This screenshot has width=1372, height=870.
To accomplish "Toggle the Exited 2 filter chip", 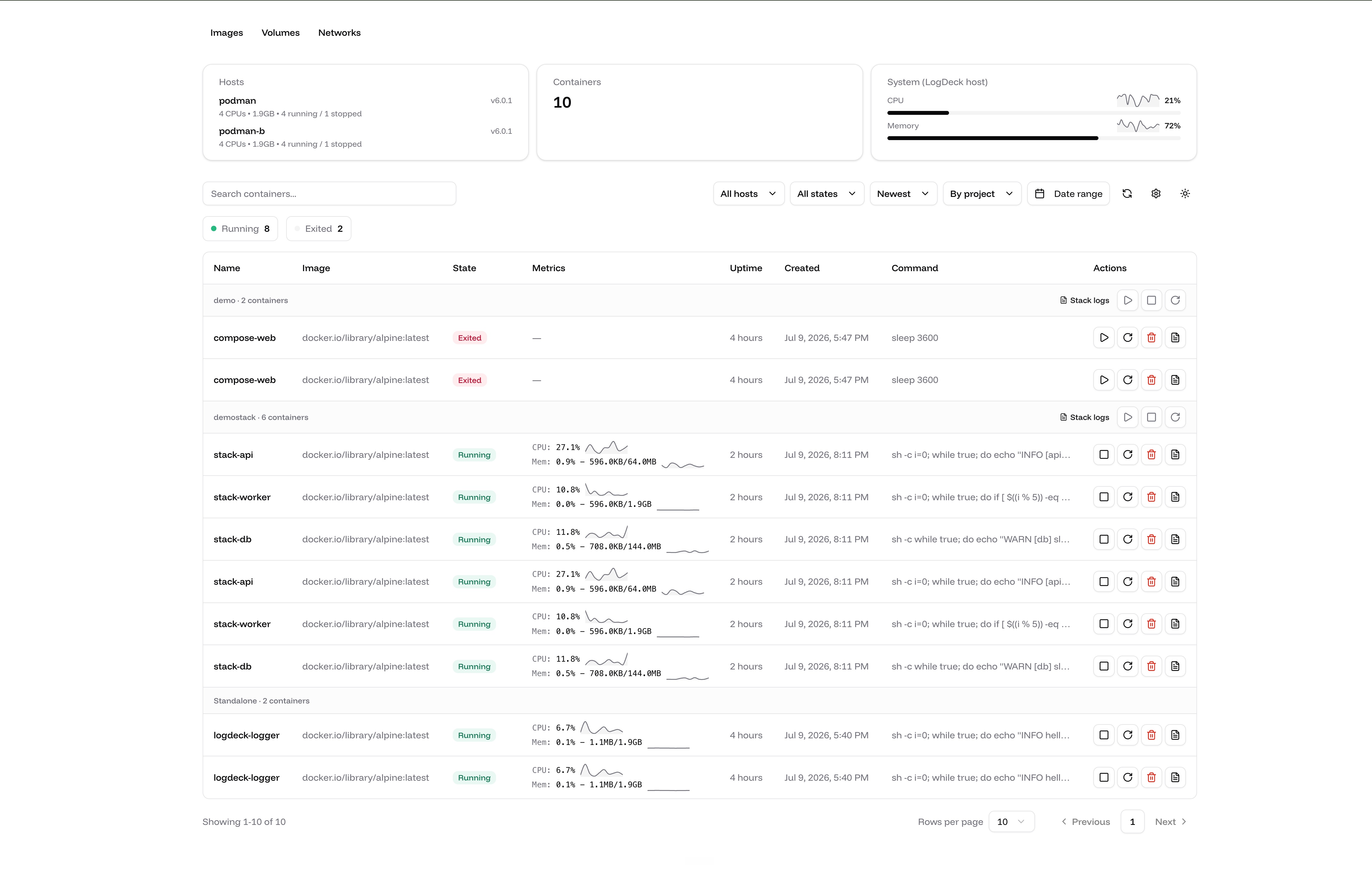I will coord(319,228).
